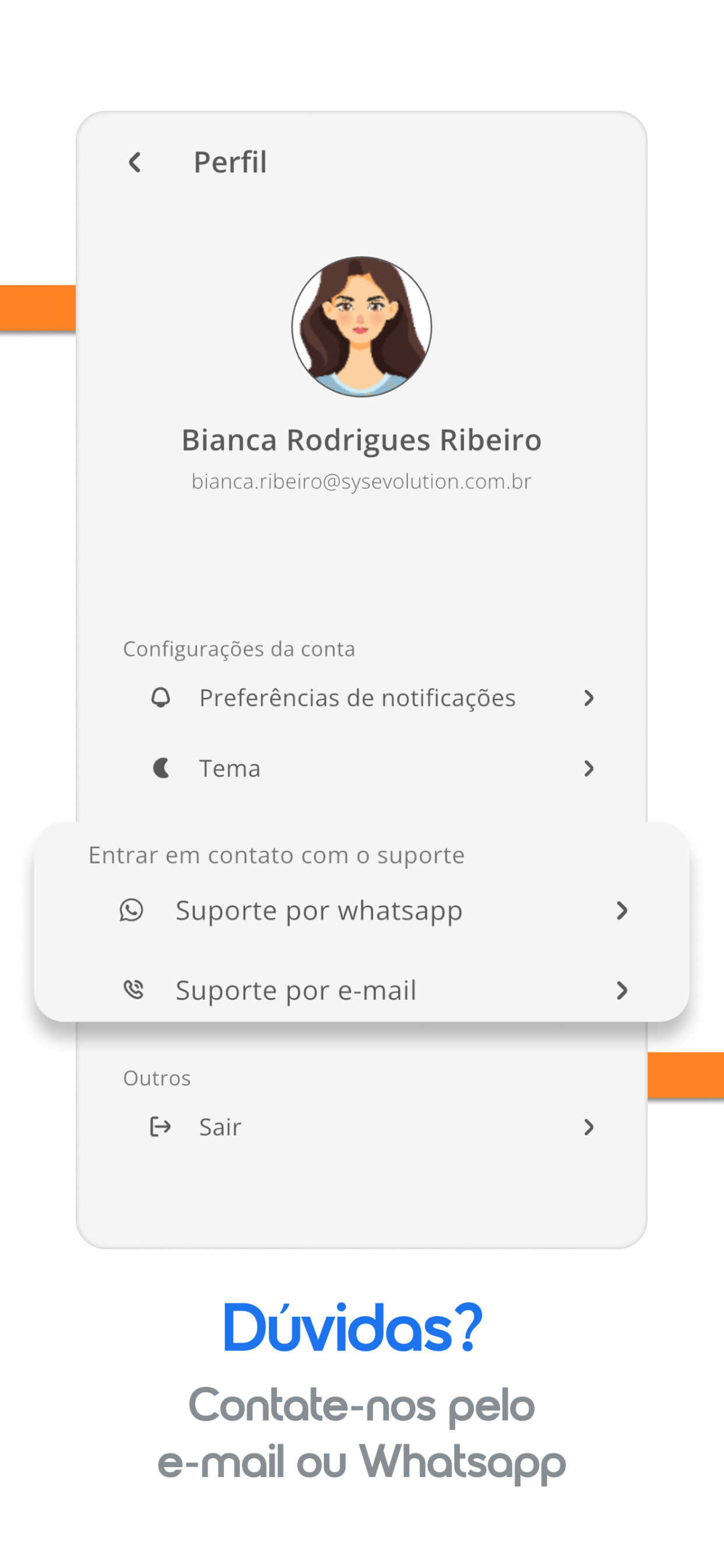724x1568 pixels.
Task: Tap the Perfil header title
Action: (230, 163)
